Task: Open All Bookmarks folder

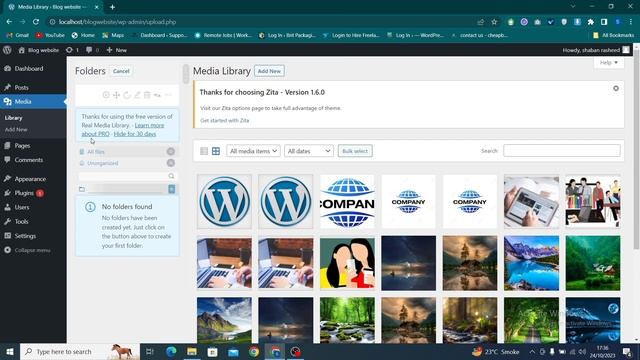Action: pos(614,35)
